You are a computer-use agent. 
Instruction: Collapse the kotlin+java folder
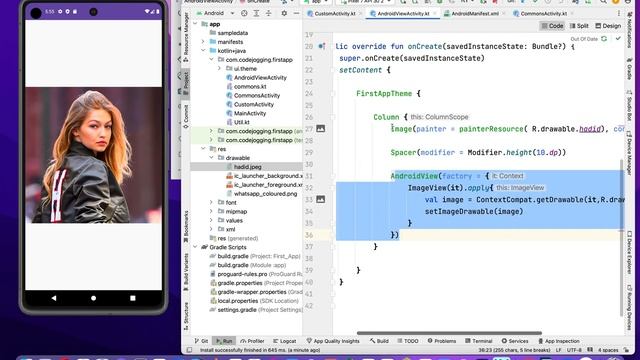pyautogui.click(x=203, y=51)
